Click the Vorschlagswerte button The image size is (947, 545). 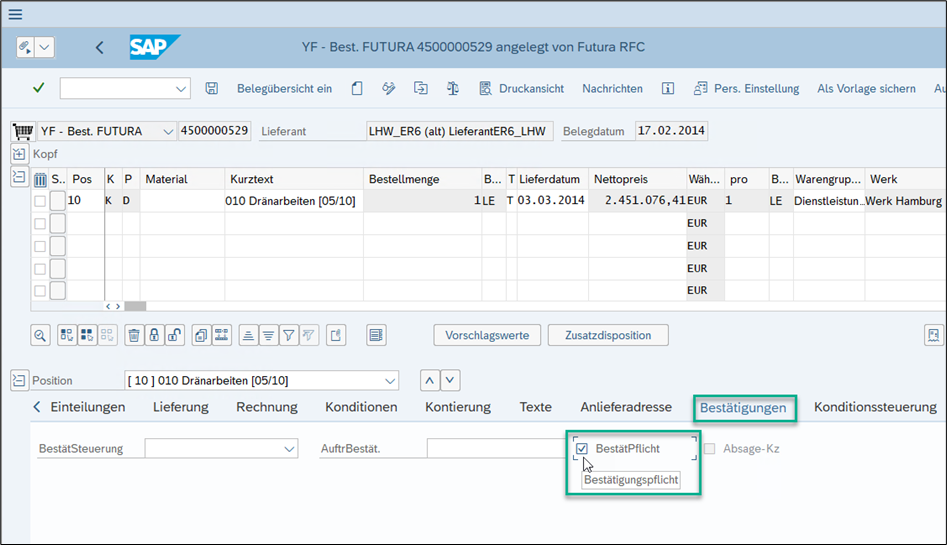[x=487, y=335]
